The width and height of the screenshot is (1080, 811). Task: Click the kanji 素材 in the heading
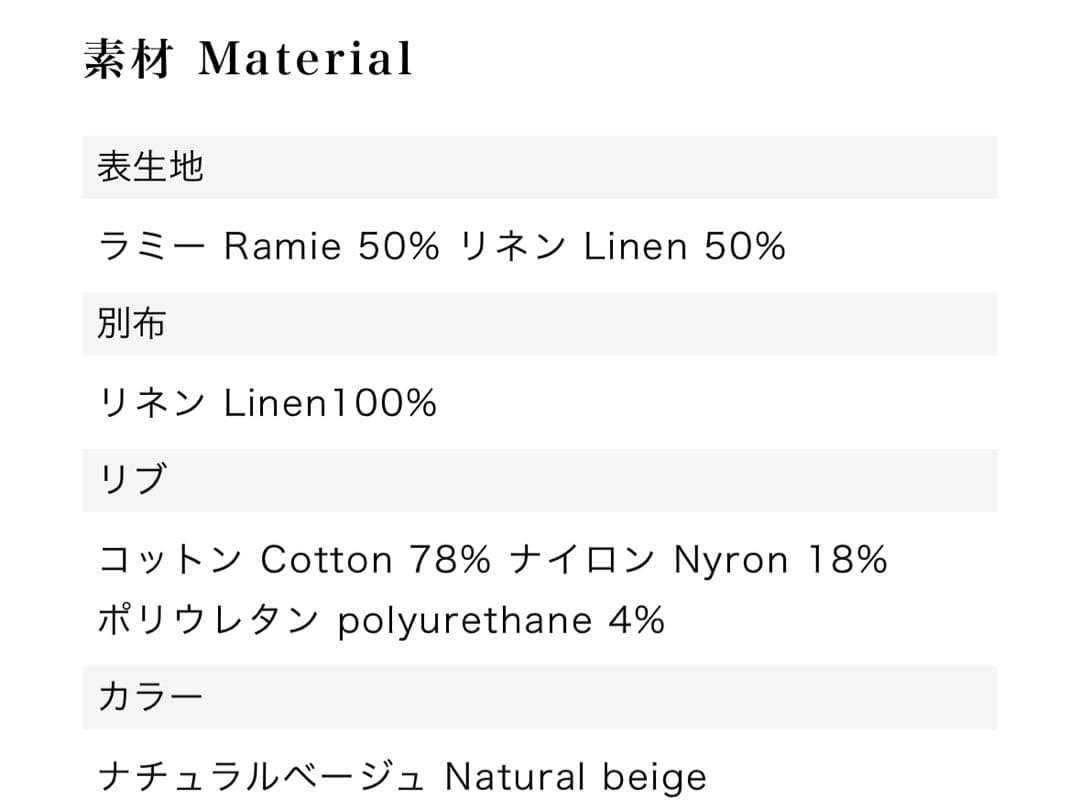(x=129, y=58)
